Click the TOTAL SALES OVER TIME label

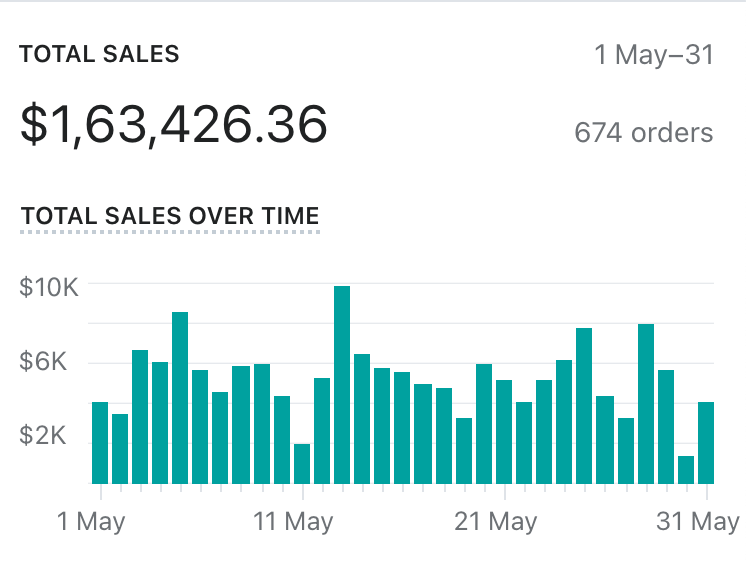click(x=170, y=215)
